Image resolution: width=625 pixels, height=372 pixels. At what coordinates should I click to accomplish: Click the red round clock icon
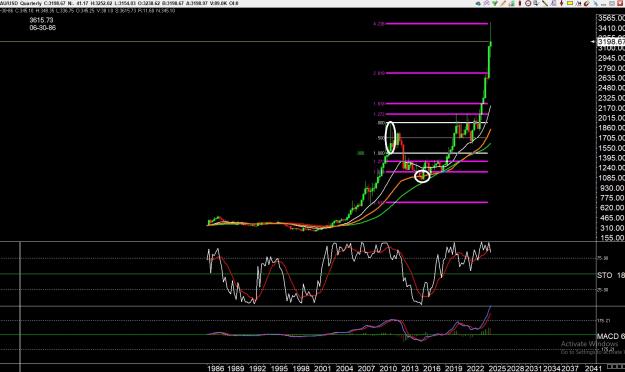click(x=528, y=3)
